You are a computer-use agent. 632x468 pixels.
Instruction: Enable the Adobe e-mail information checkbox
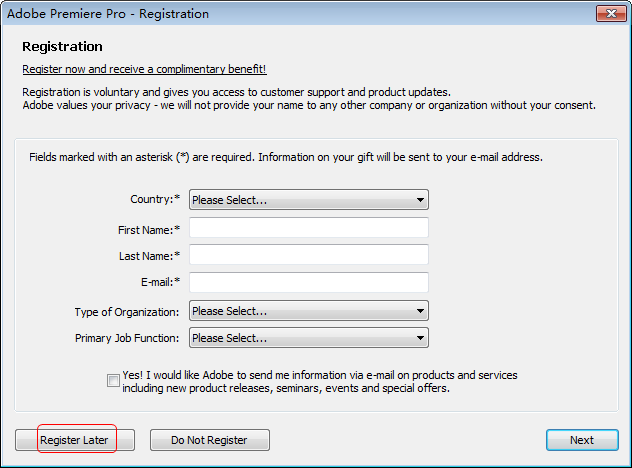point(113,379)
